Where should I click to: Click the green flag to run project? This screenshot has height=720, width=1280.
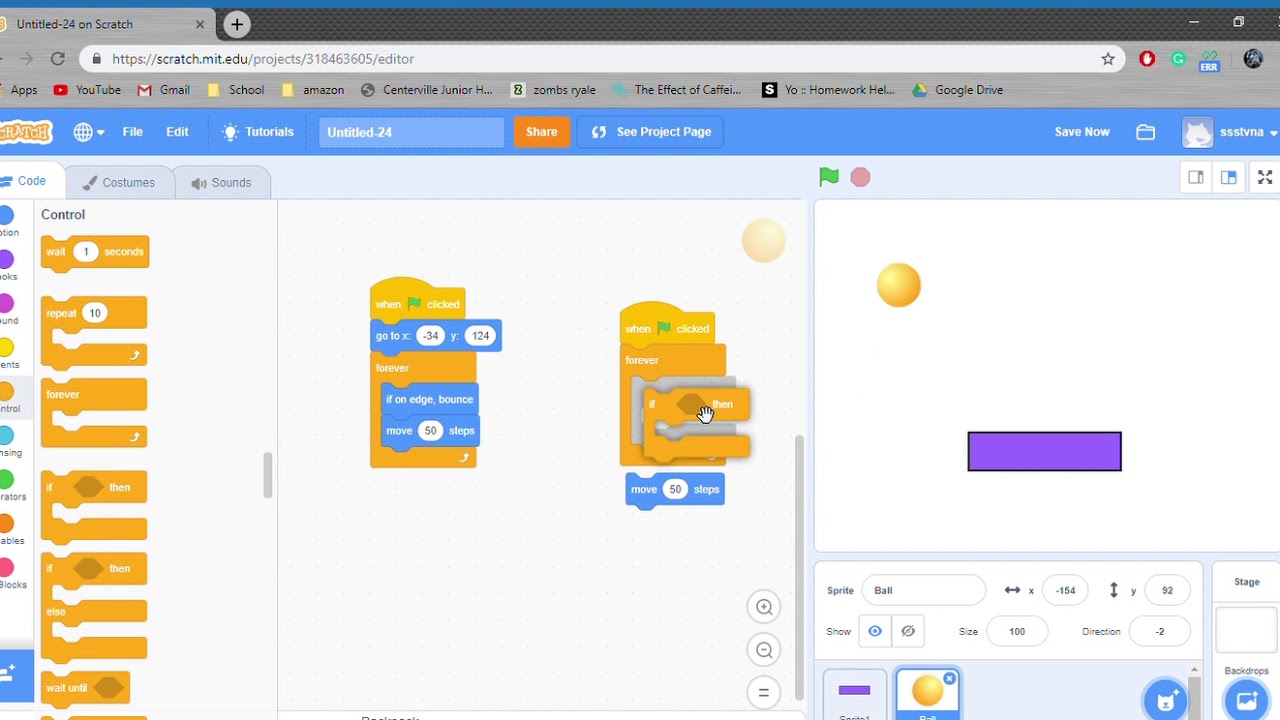click(x=828, y=177)
